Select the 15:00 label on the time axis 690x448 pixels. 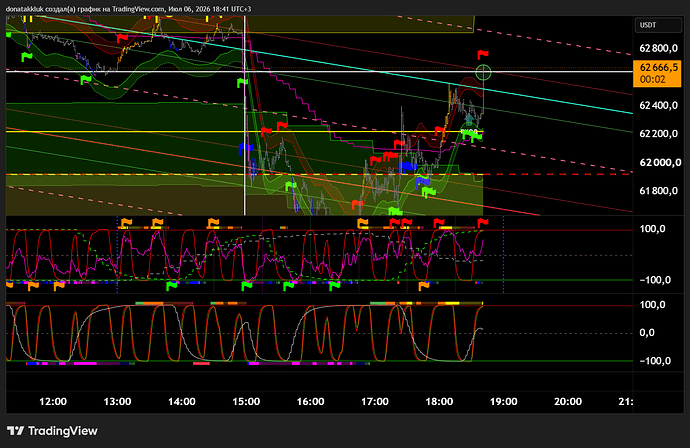pyautogui.click(x=246, y=401)
